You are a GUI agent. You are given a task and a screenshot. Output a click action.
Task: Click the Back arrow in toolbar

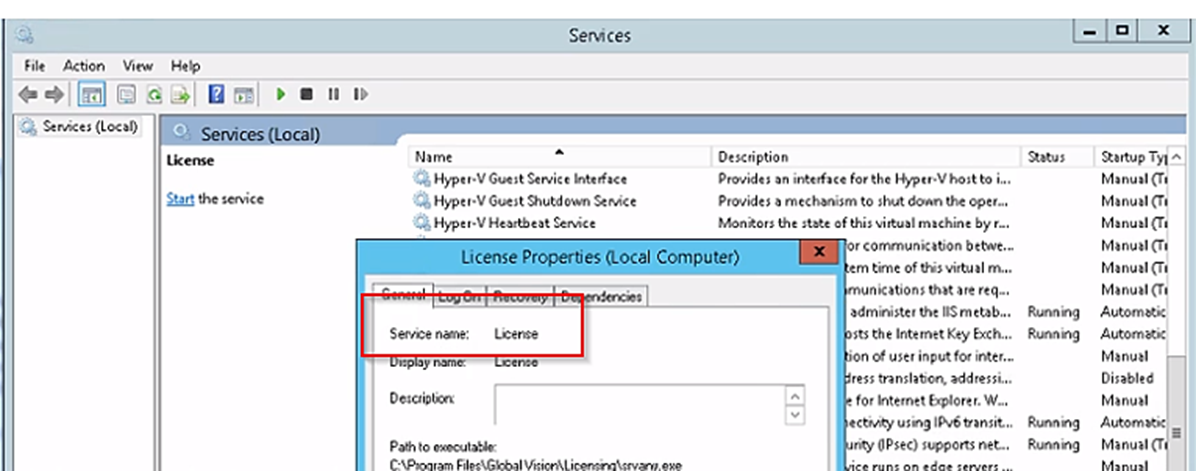[28, 94]
